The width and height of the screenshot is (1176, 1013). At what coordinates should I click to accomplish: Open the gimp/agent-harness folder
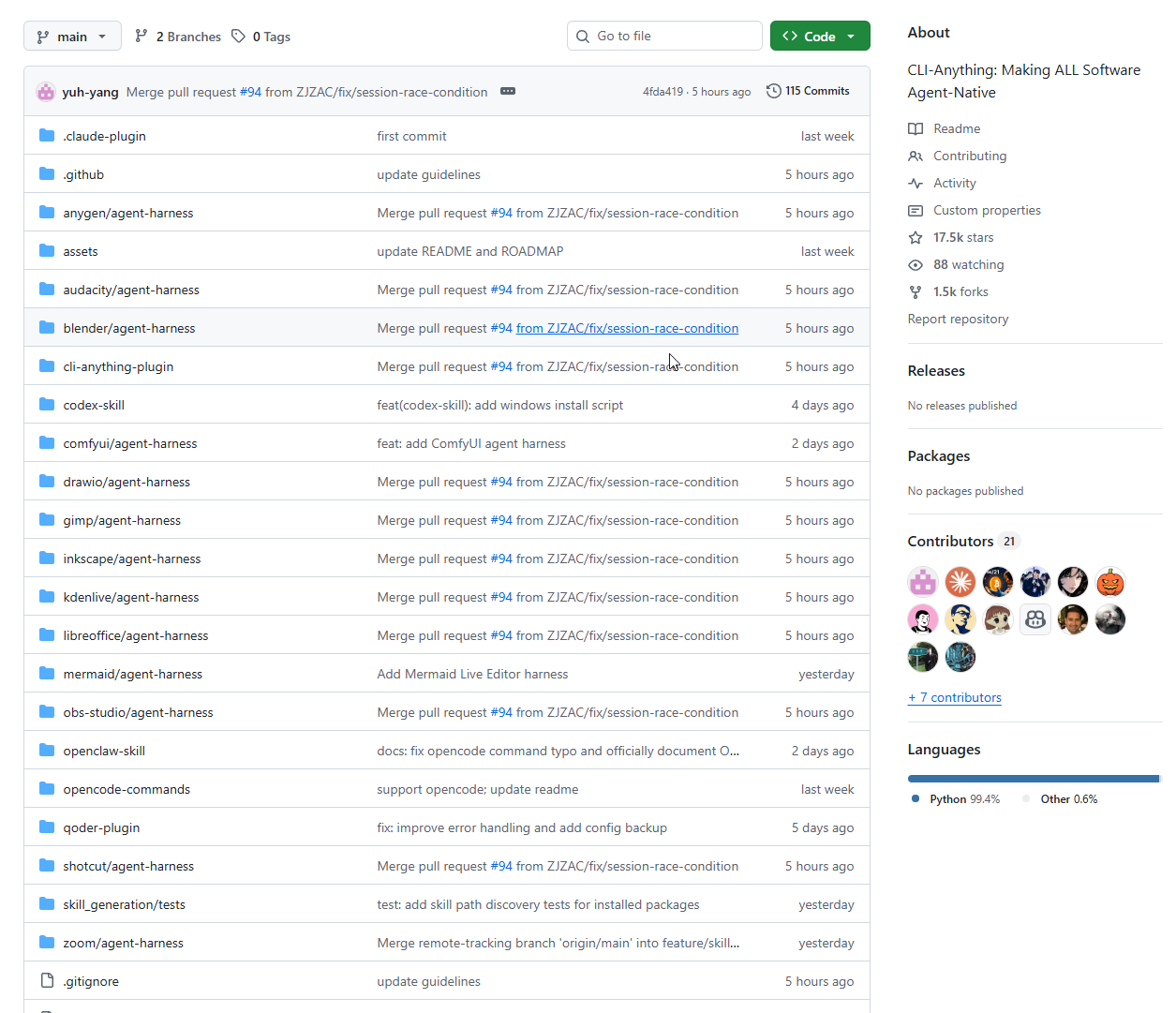click(122, 520)
